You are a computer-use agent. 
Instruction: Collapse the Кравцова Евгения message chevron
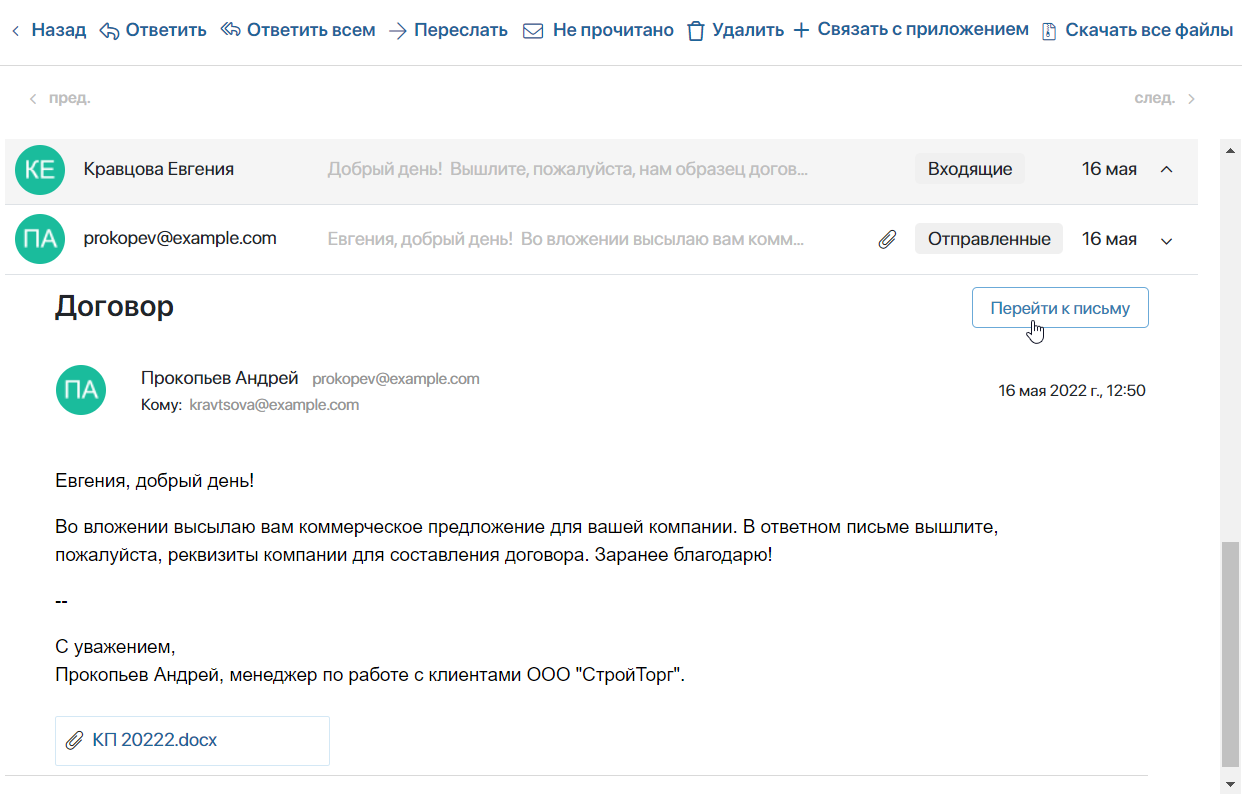[1166, 169]
